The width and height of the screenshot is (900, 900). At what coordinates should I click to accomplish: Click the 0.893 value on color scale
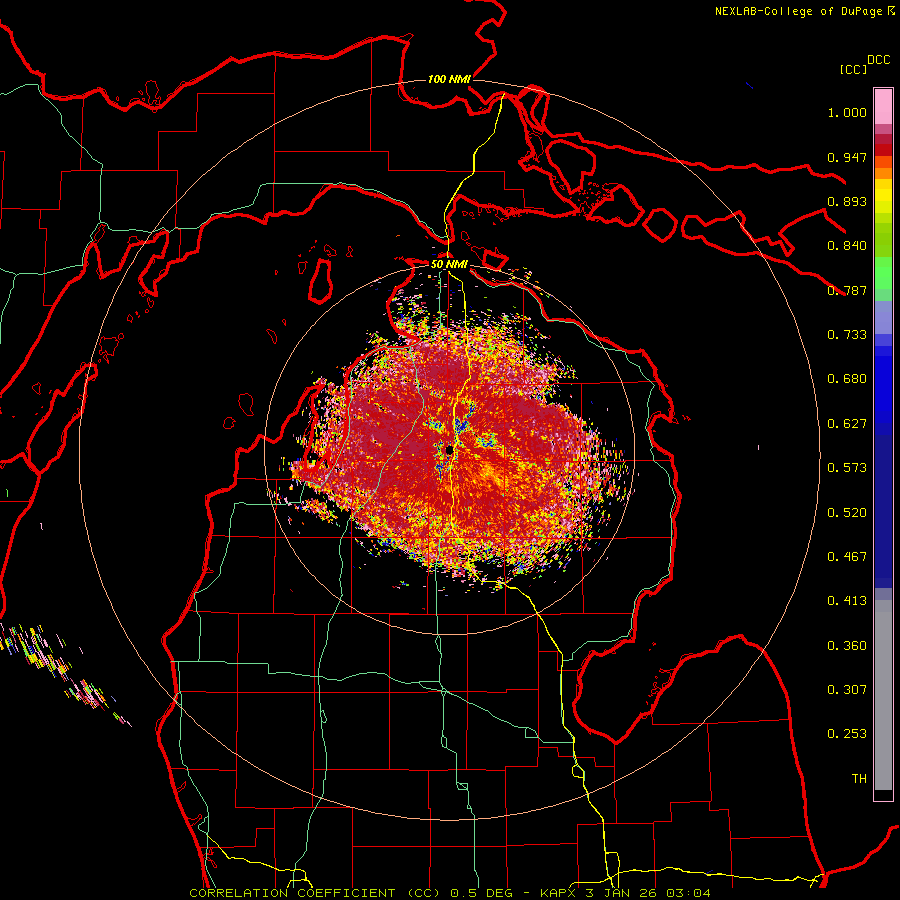coord(847,201)
